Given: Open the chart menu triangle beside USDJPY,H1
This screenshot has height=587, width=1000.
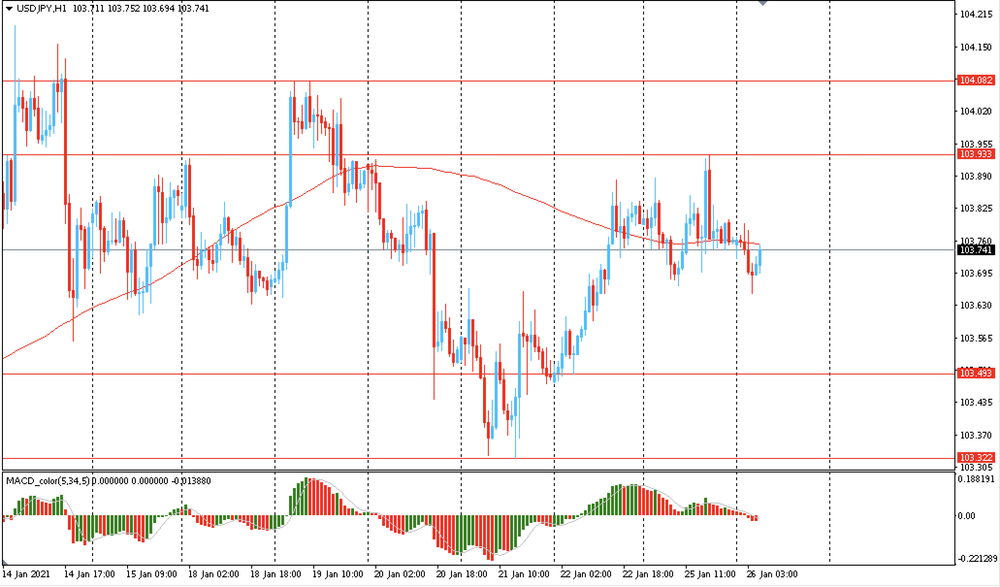Looking at the screenshot, I should click(9, 9).
